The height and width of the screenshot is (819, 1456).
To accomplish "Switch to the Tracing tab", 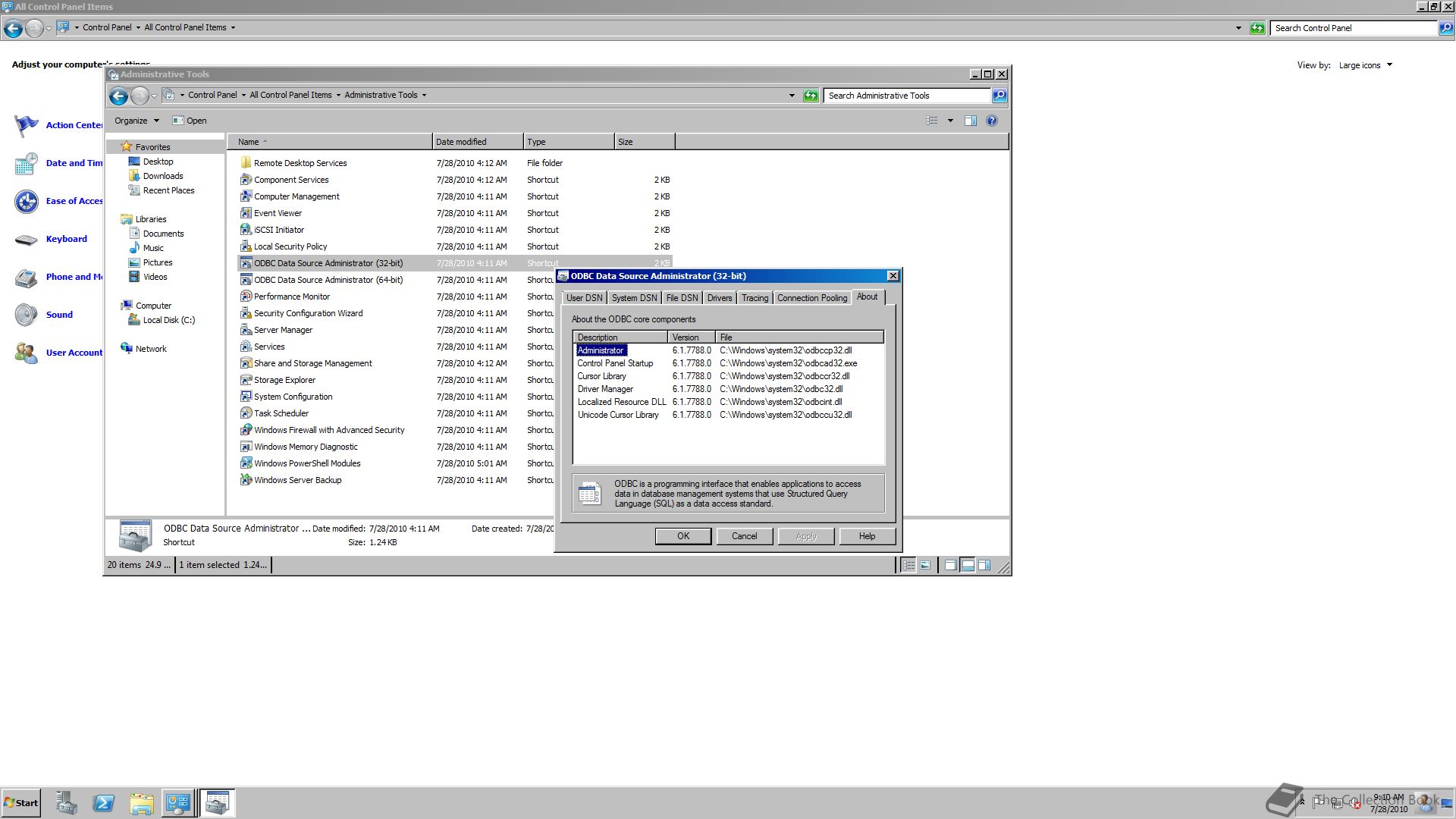I will pos(755,298).
